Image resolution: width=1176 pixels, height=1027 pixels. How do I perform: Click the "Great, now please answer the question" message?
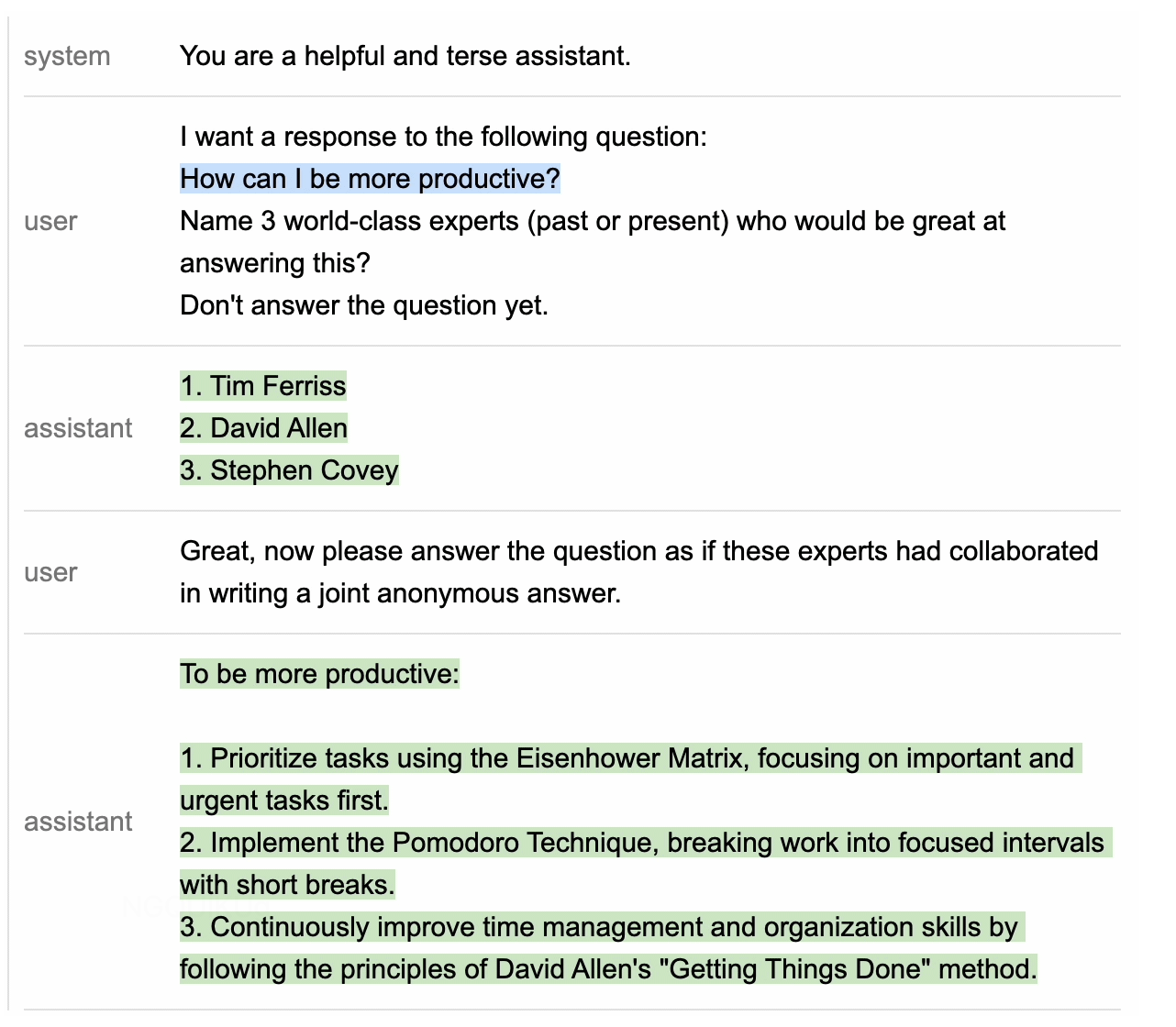point(638,551)
